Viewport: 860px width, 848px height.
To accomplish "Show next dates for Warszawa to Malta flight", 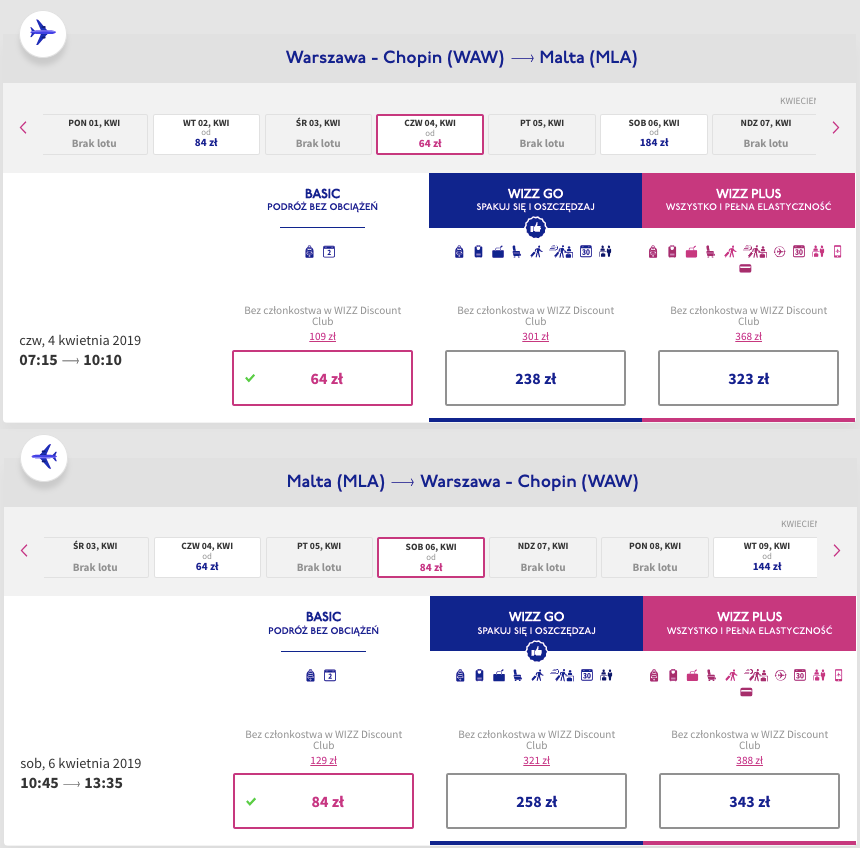I will click(835, 128).
